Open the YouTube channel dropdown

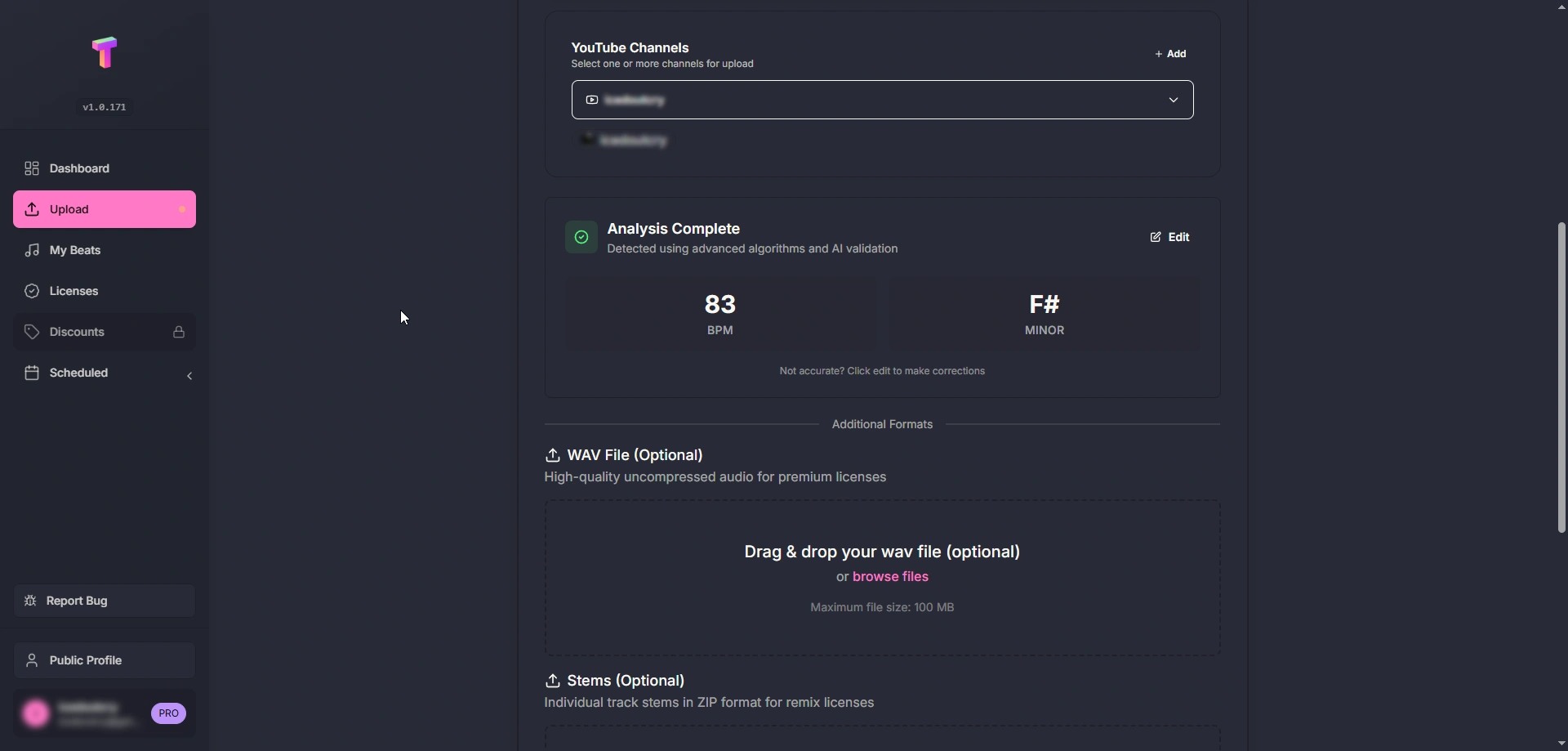pyautogui.click(x=1174, y=100)
